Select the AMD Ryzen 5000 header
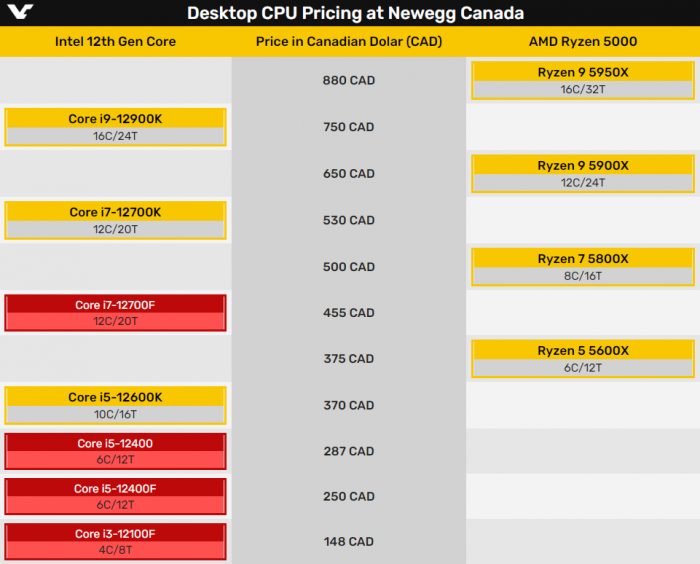The image size is (700, 564). coord(582,42)
